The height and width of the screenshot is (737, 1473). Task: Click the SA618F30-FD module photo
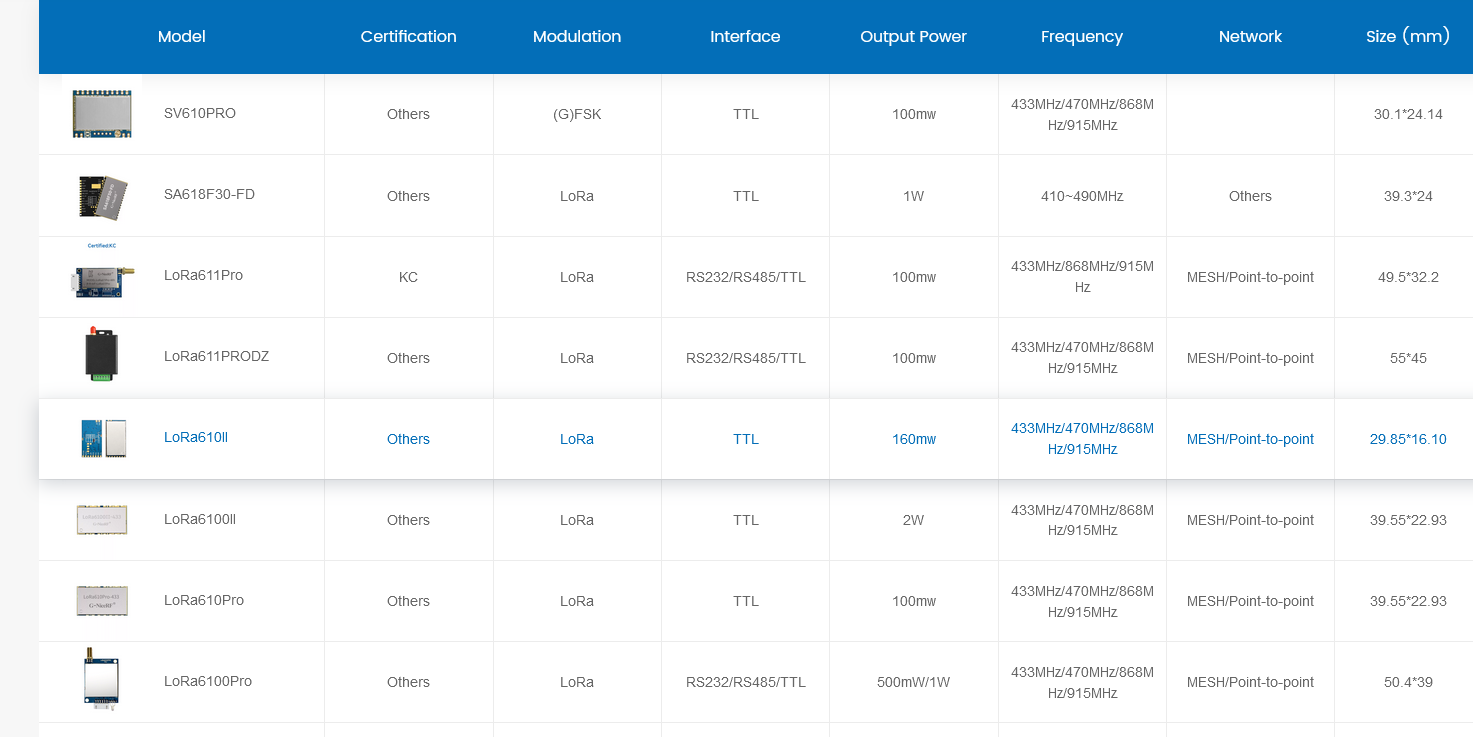coord(101,195)
